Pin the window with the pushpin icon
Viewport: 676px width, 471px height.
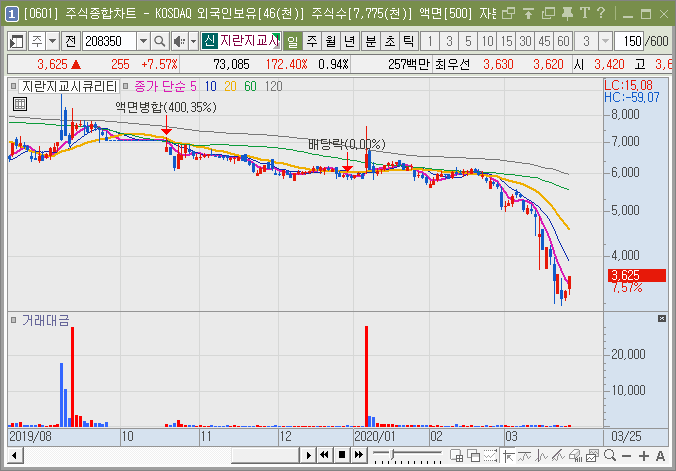[567, 14]
